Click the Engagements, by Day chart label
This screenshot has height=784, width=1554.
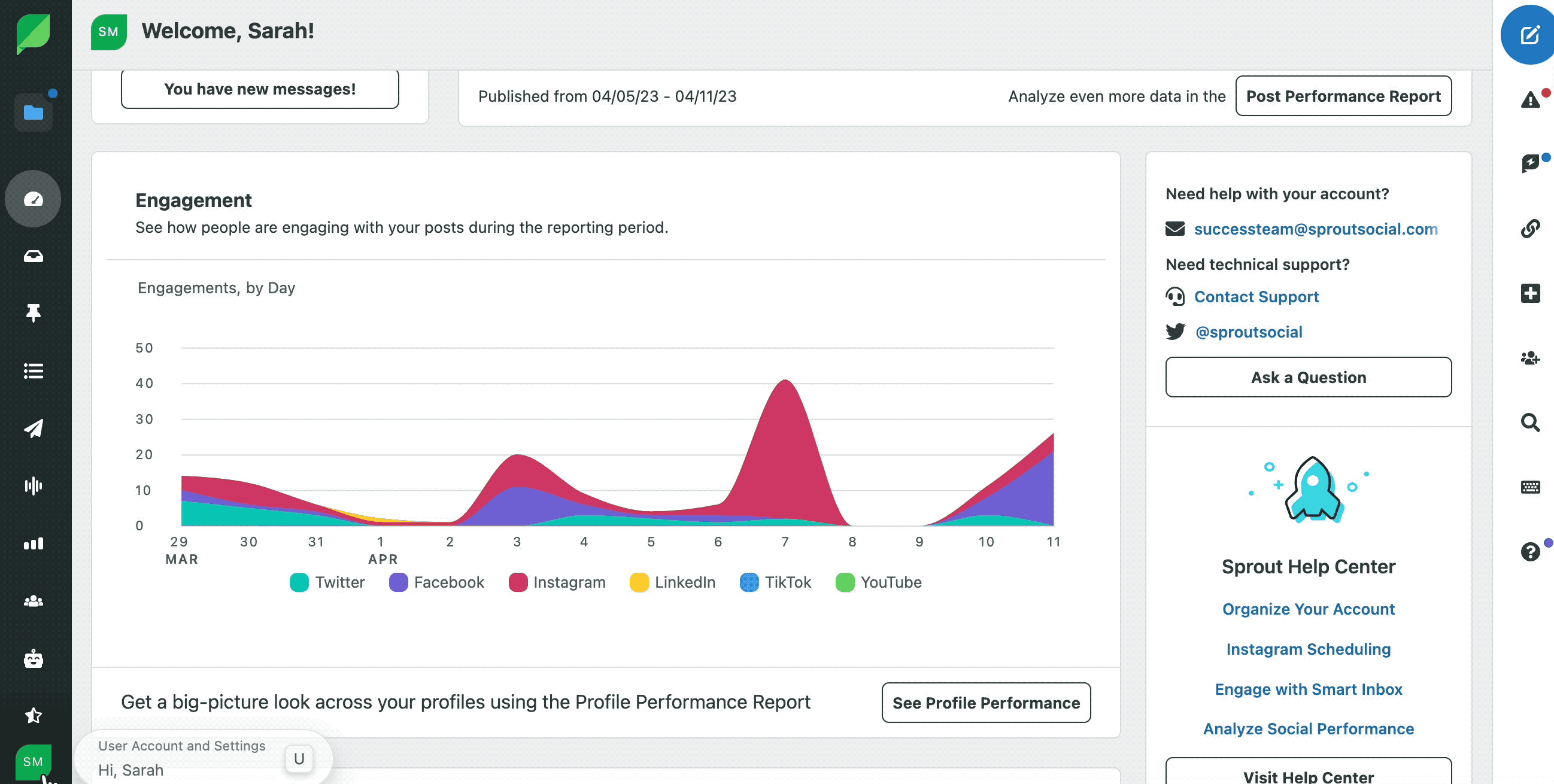coord(217,288)
